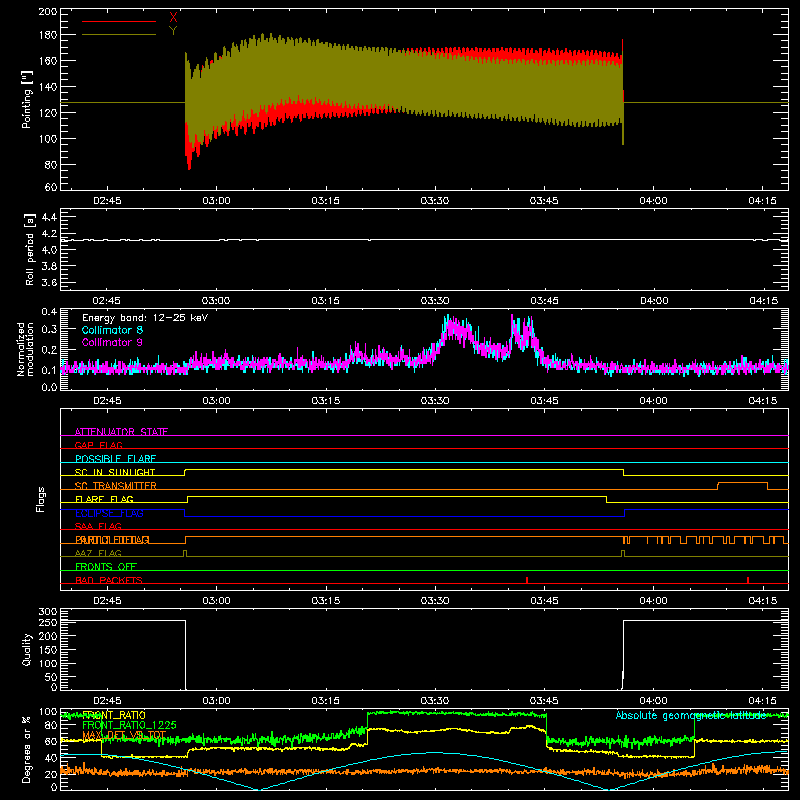Click the 04:00 tick label under Flags plot
The image size is (800, 800).
(653, 601)
